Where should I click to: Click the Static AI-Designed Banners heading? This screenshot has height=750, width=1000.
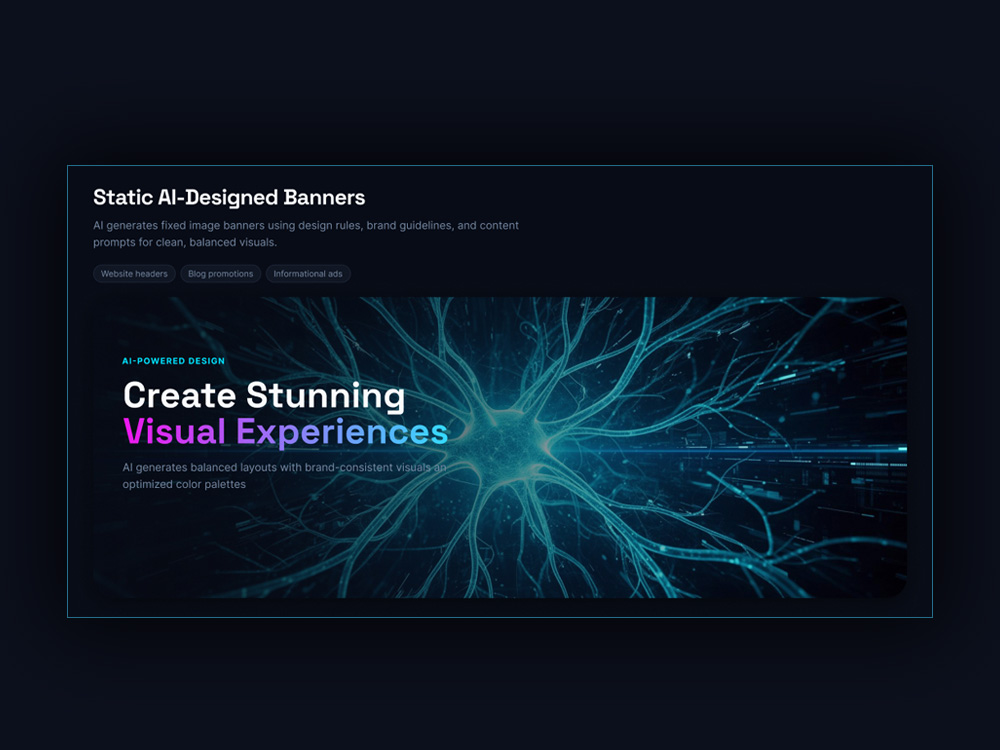click(229, 198)
